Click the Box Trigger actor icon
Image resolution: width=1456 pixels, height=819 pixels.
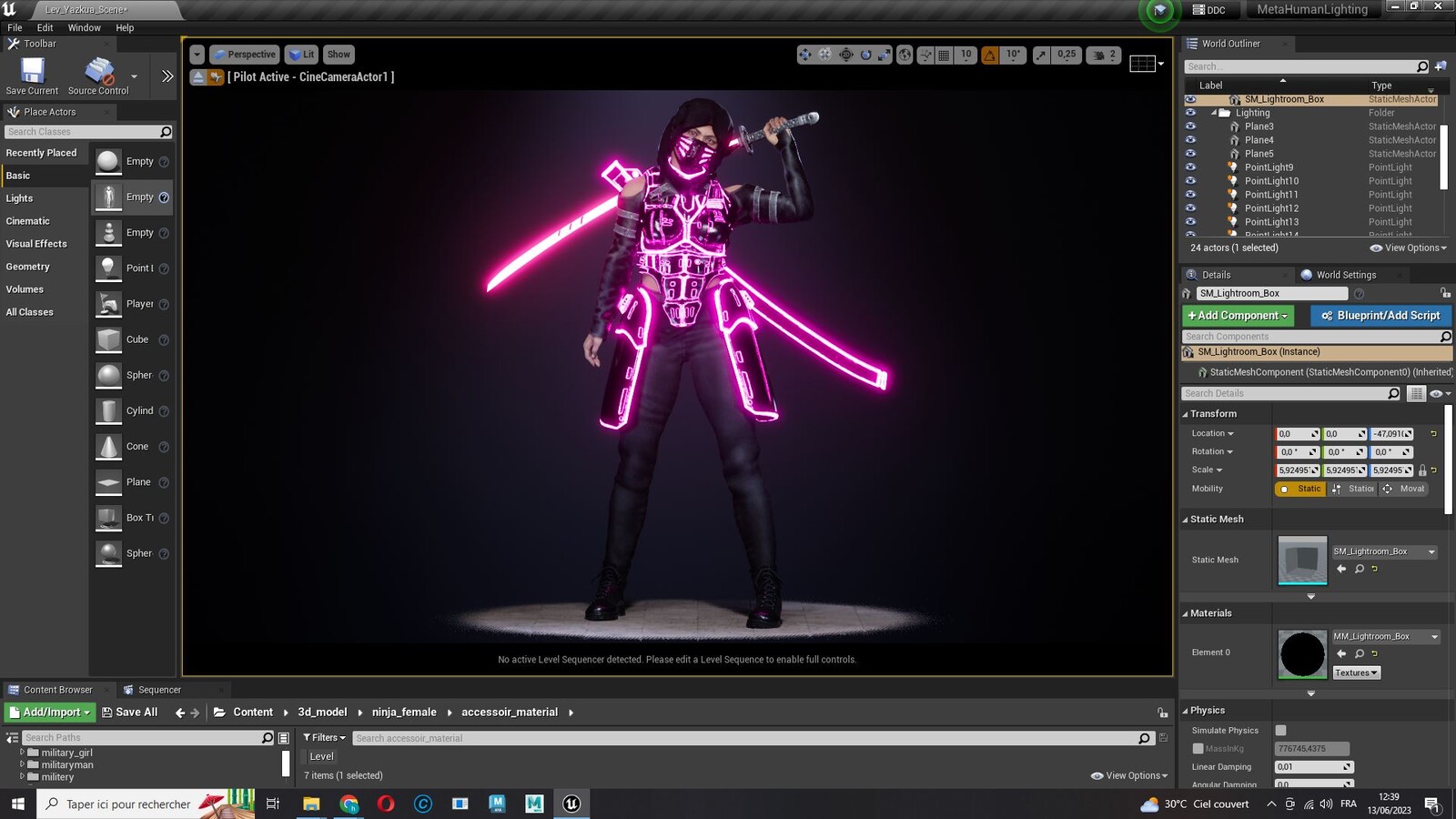[108, 518]
